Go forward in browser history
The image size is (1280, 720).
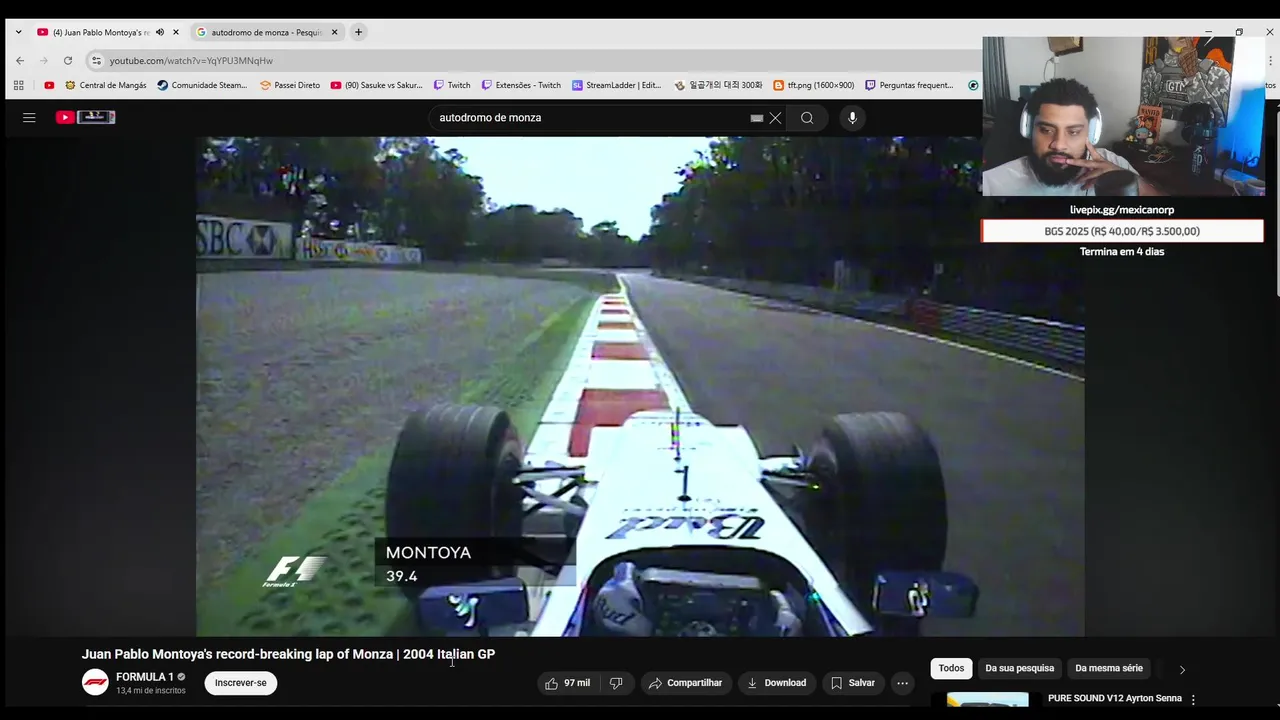pos(43,60)
